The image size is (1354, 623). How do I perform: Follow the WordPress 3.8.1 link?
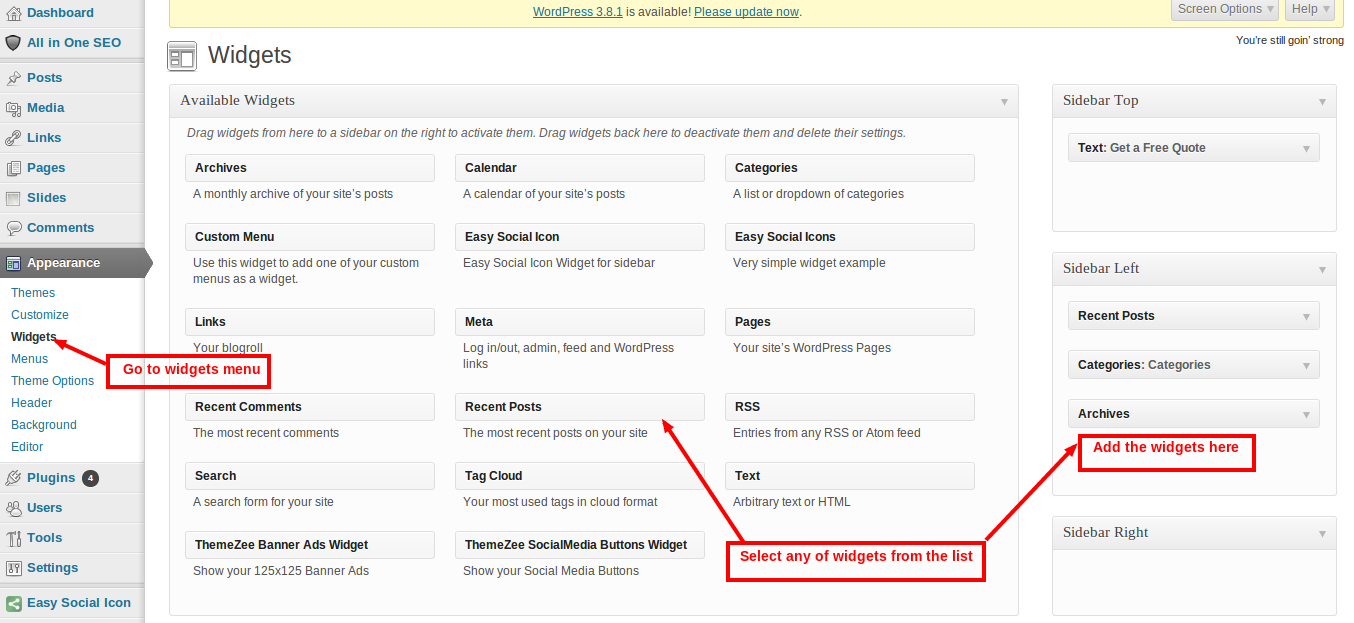click(578, 12)
